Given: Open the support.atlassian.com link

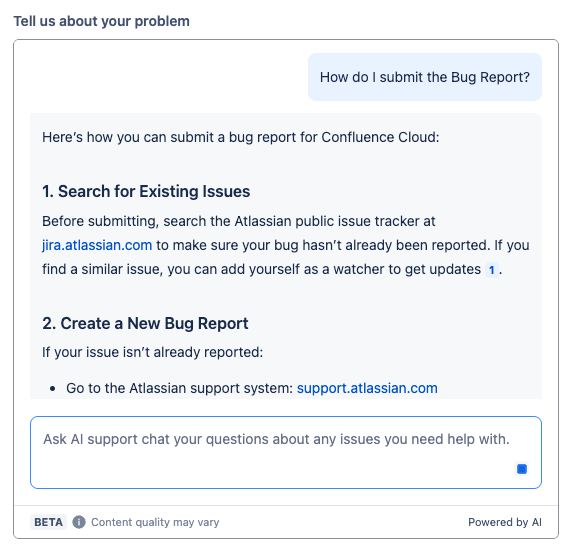Looking at the screenshot, I should coord(367,388).
